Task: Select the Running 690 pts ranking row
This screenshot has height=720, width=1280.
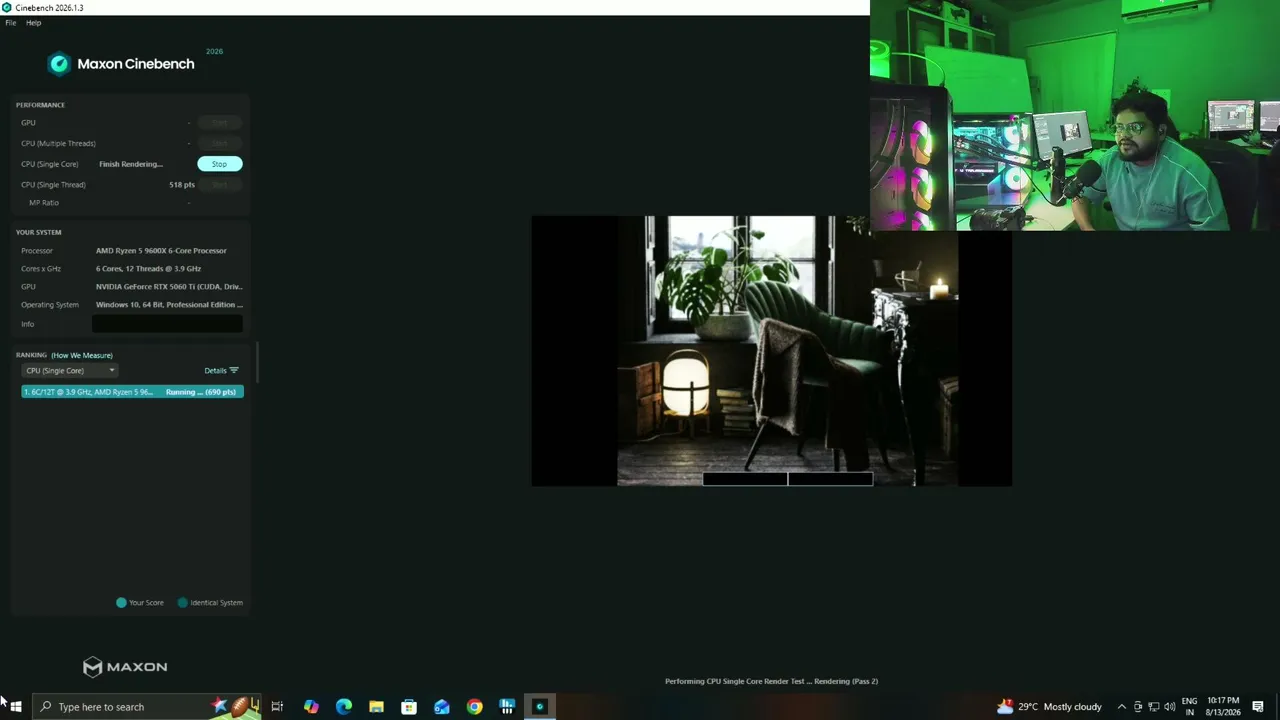Action: (132, 392)
